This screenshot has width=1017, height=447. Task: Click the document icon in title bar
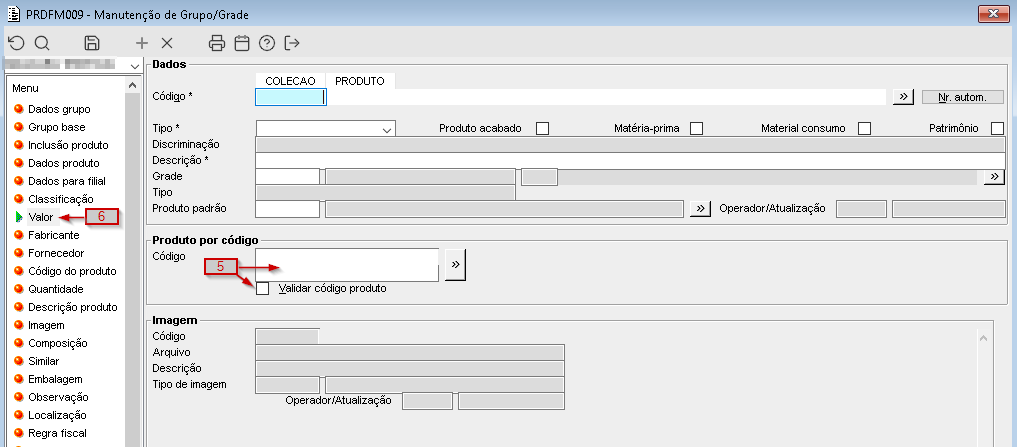[x=12, y=14]
